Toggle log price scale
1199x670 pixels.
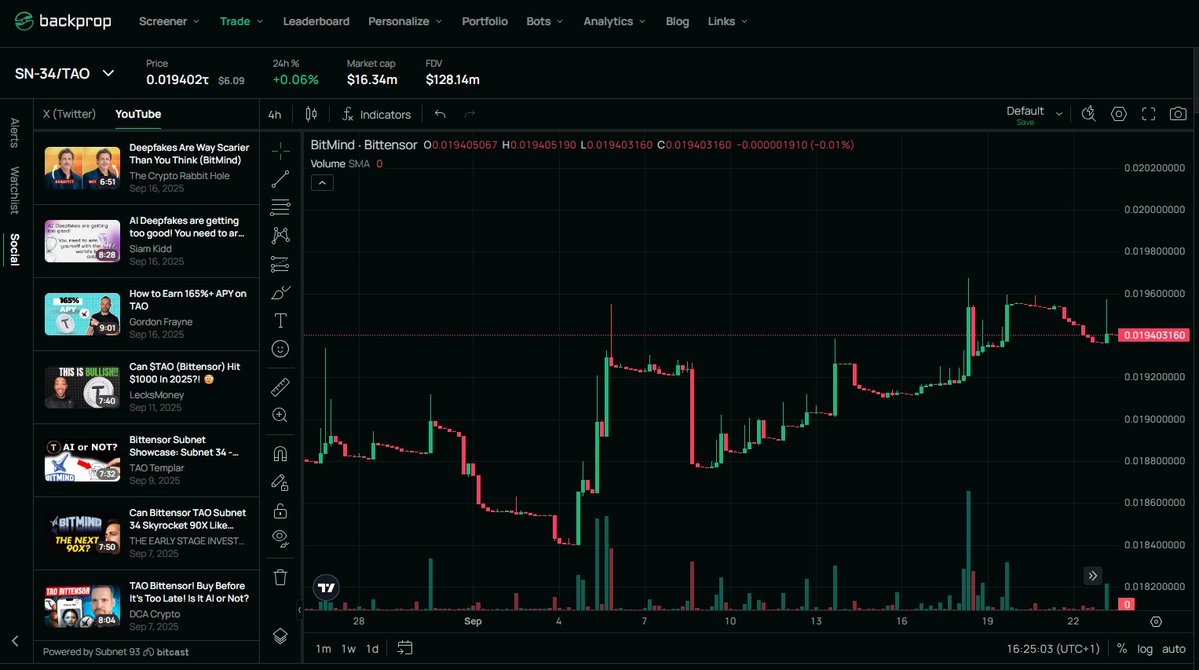click(1145, 649)
